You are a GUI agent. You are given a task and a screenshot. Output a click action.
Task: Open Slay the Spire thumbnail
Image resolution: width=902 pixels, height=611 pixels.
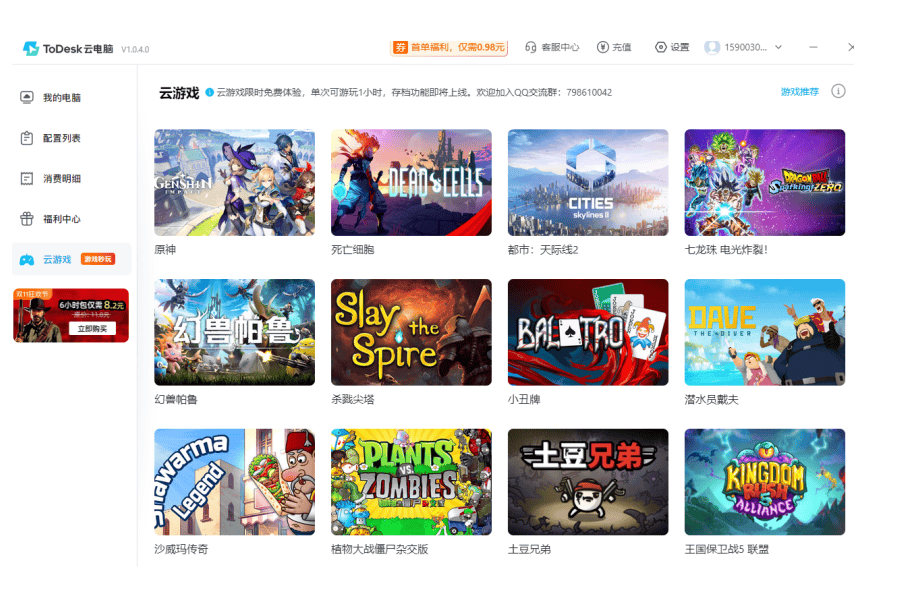click(411, 333)
